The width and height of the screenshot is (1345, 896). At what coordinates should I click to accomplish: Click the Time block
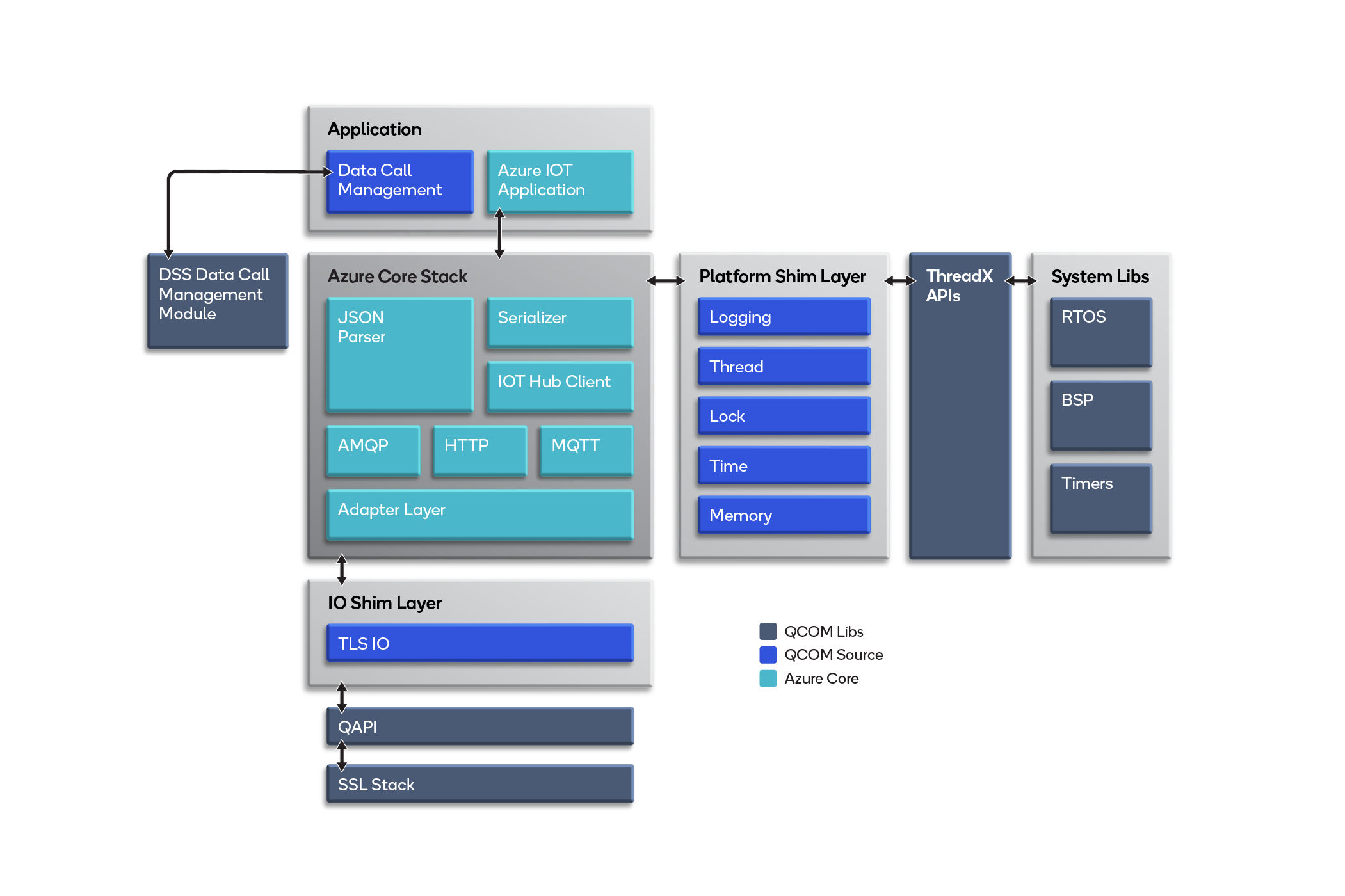[x=784, y=465]
